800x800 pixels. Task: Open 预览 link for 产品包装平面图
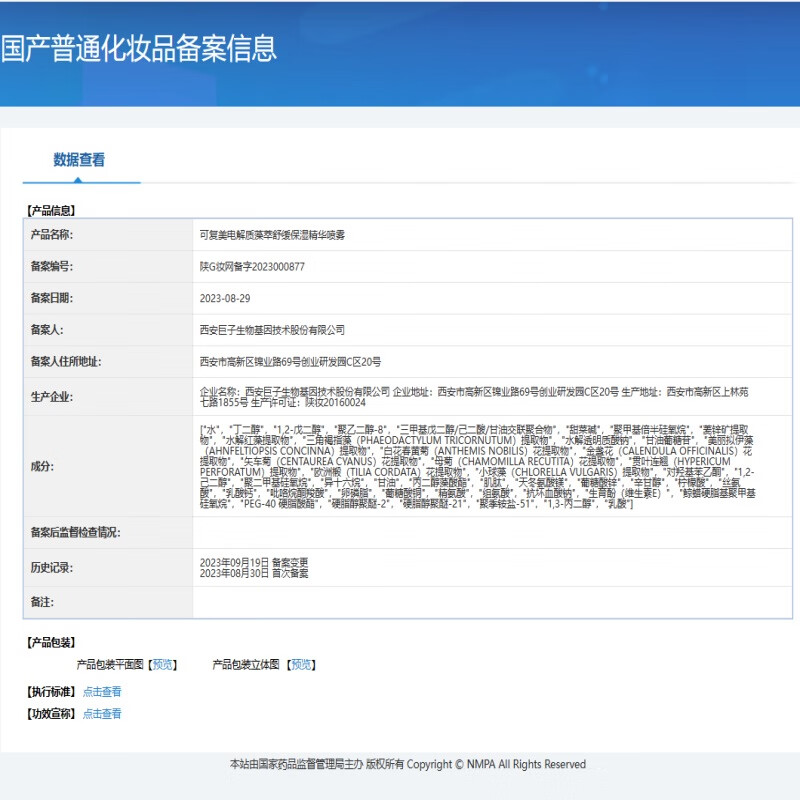tap(164, 664)
